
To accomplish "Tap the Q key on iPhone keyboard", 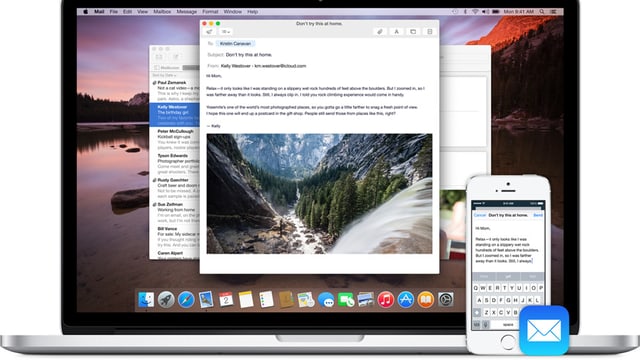I will coord(476,288).
